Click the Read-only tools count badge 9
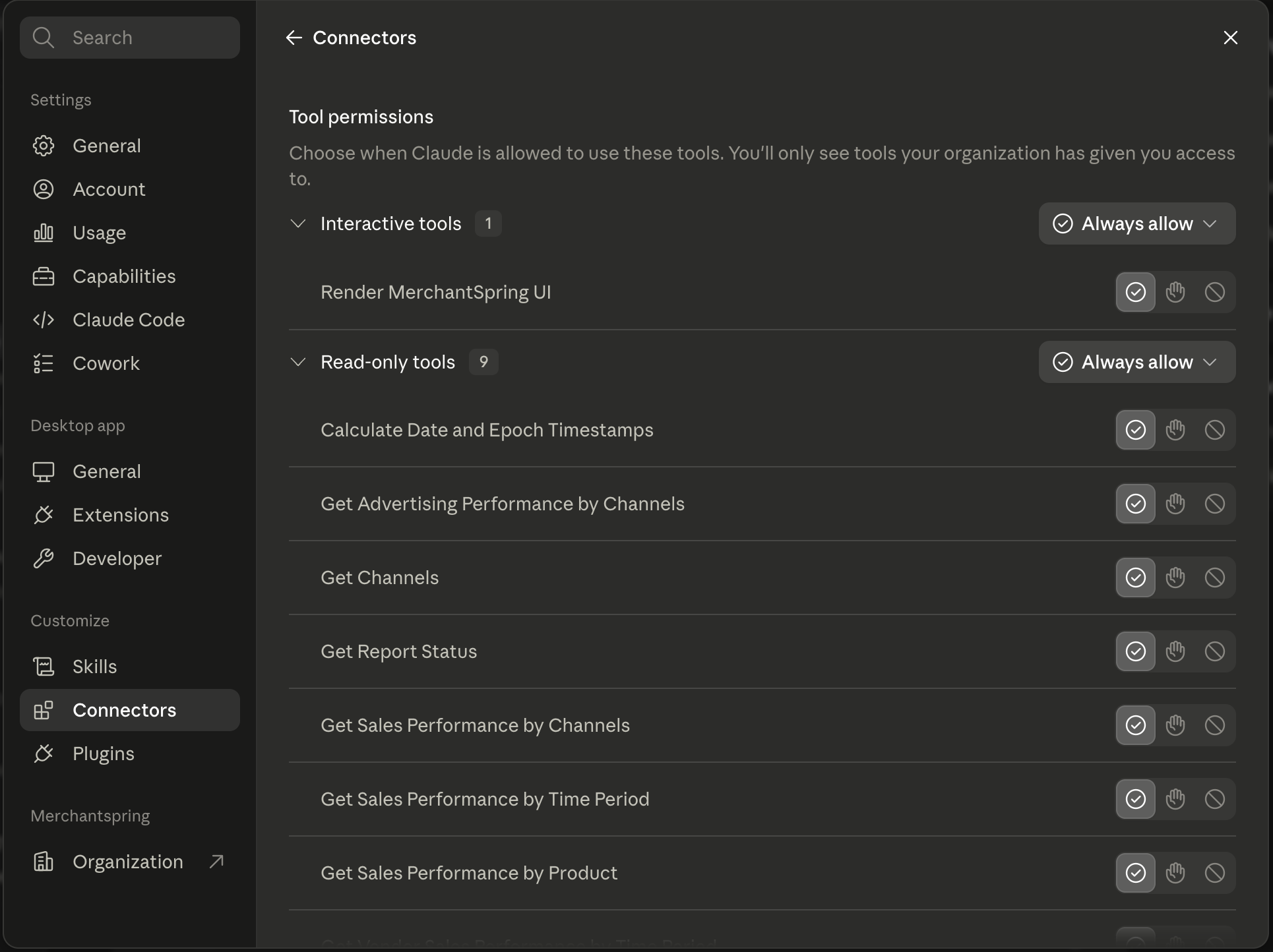The image size is (1273, 952). click(483, 362)
